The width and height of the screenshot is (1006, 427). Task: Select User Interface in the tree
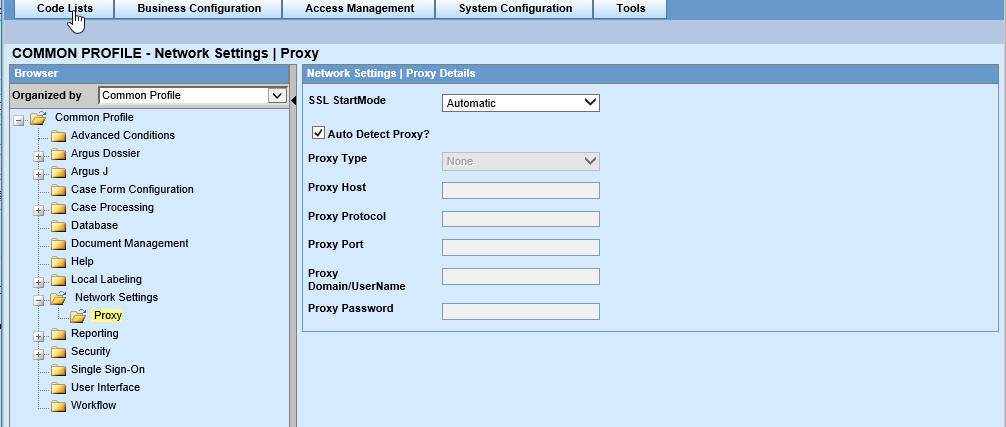point(105,387)
